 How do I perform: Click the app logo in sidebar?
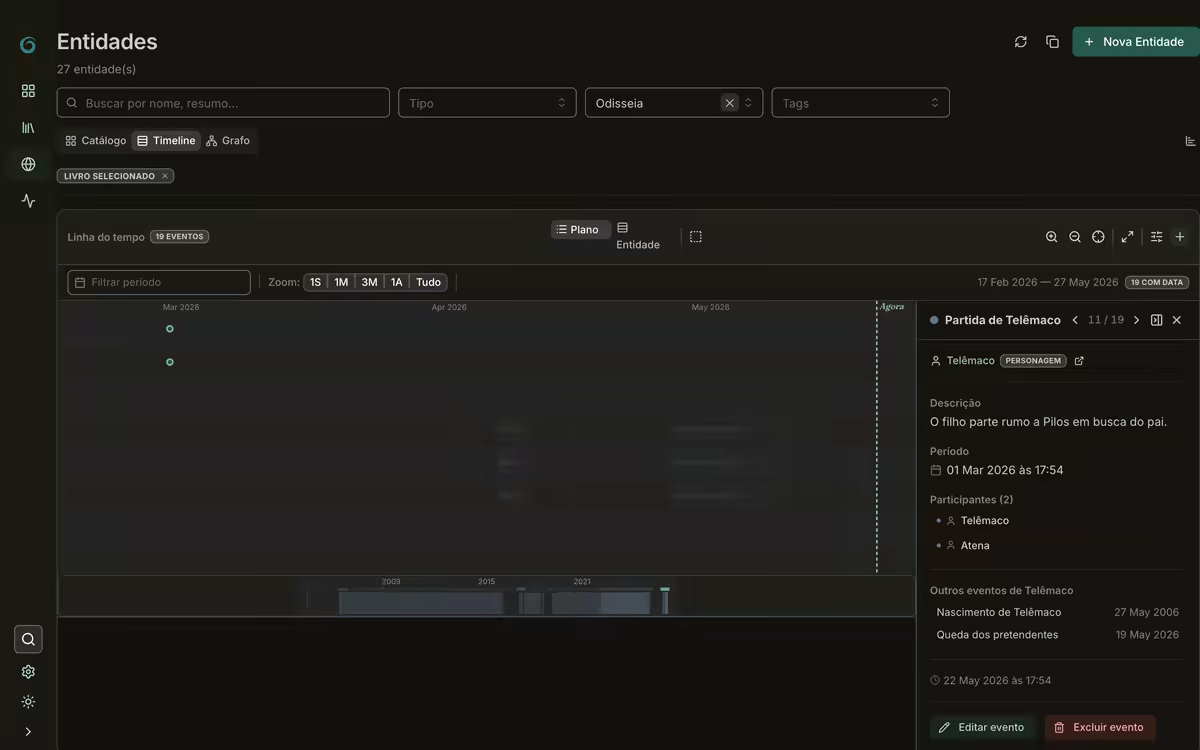[28, 44]
